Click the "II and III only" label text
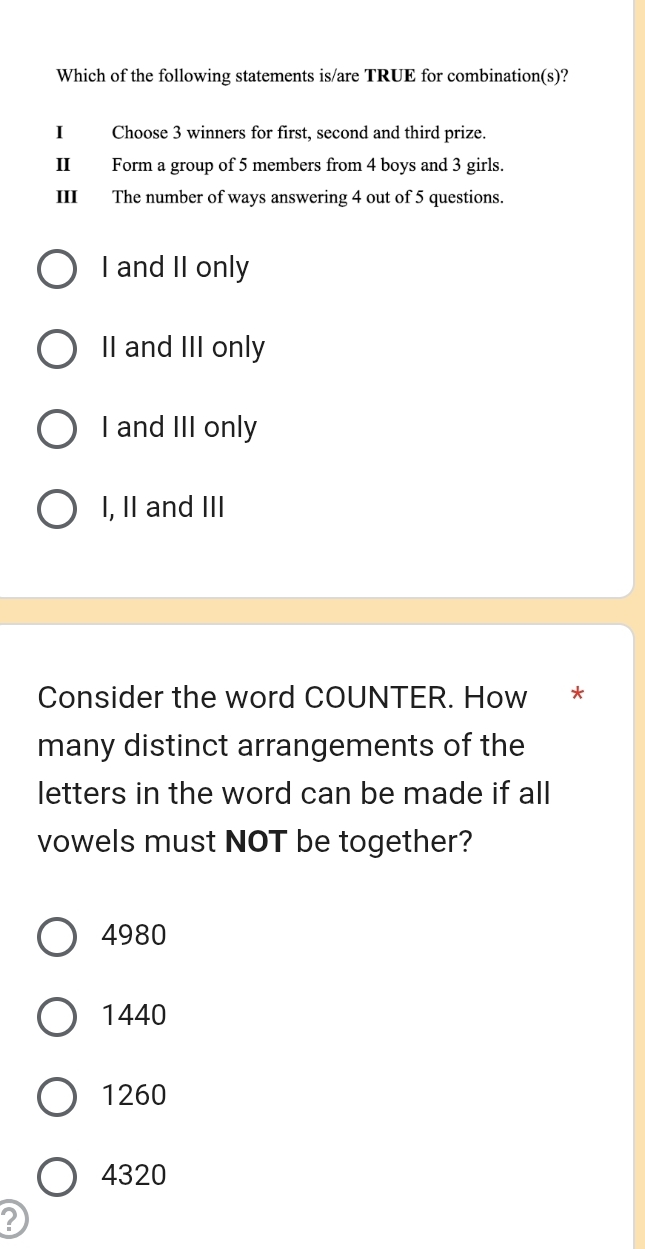645x1249 pixels. 184,348
